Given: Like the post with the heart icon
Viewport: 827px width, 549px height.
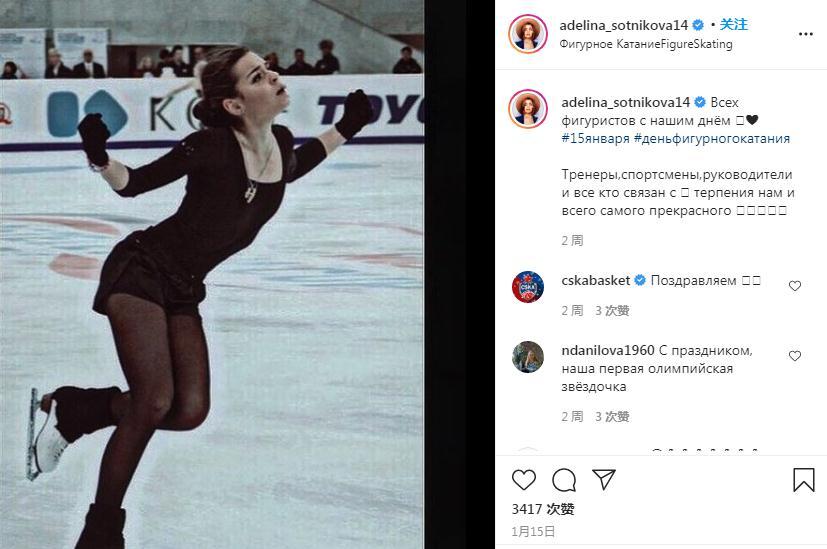Looking at the screenshot, I should [524, 480].
